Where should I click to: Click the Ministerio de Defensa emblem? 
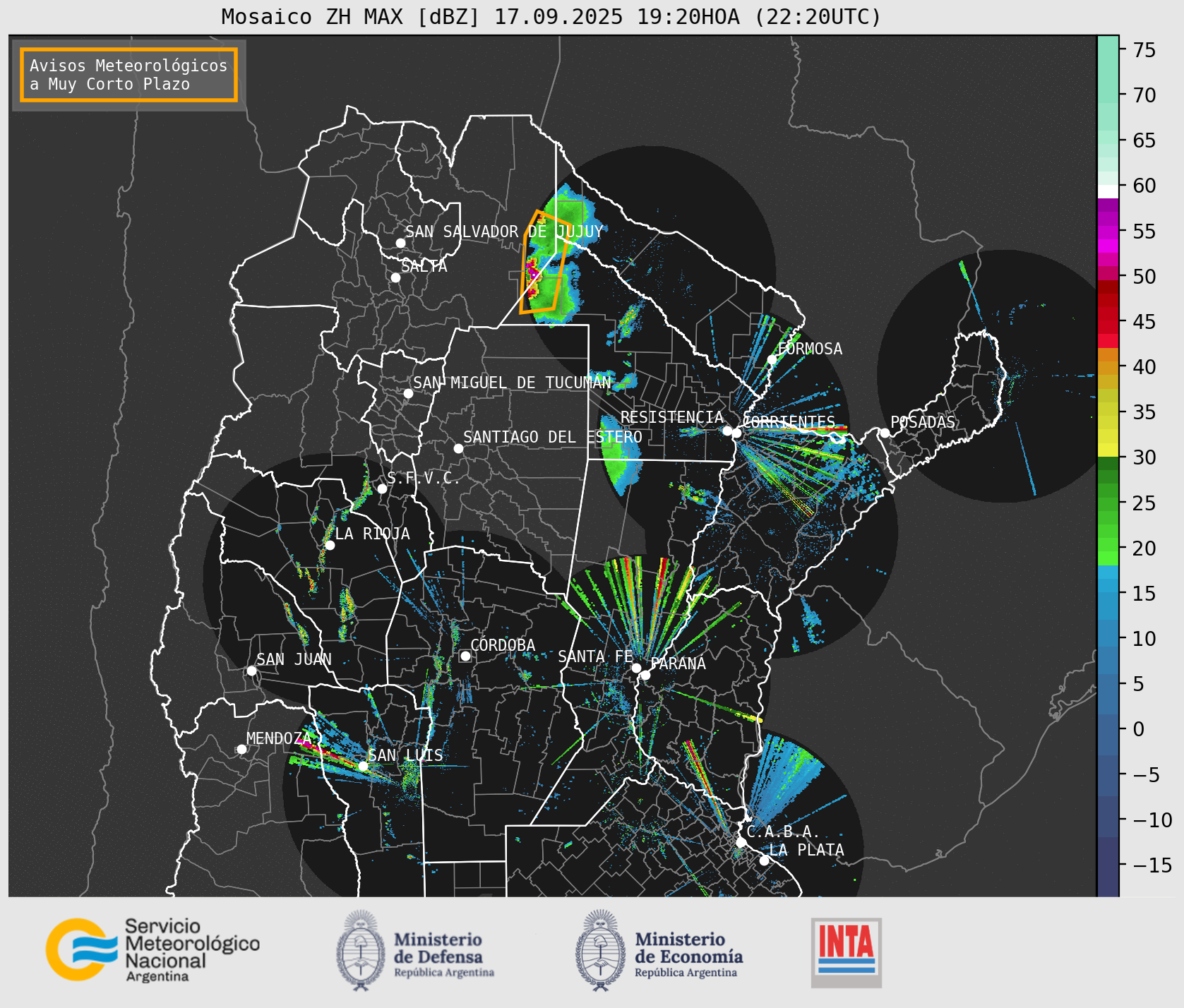pos(361,950)
